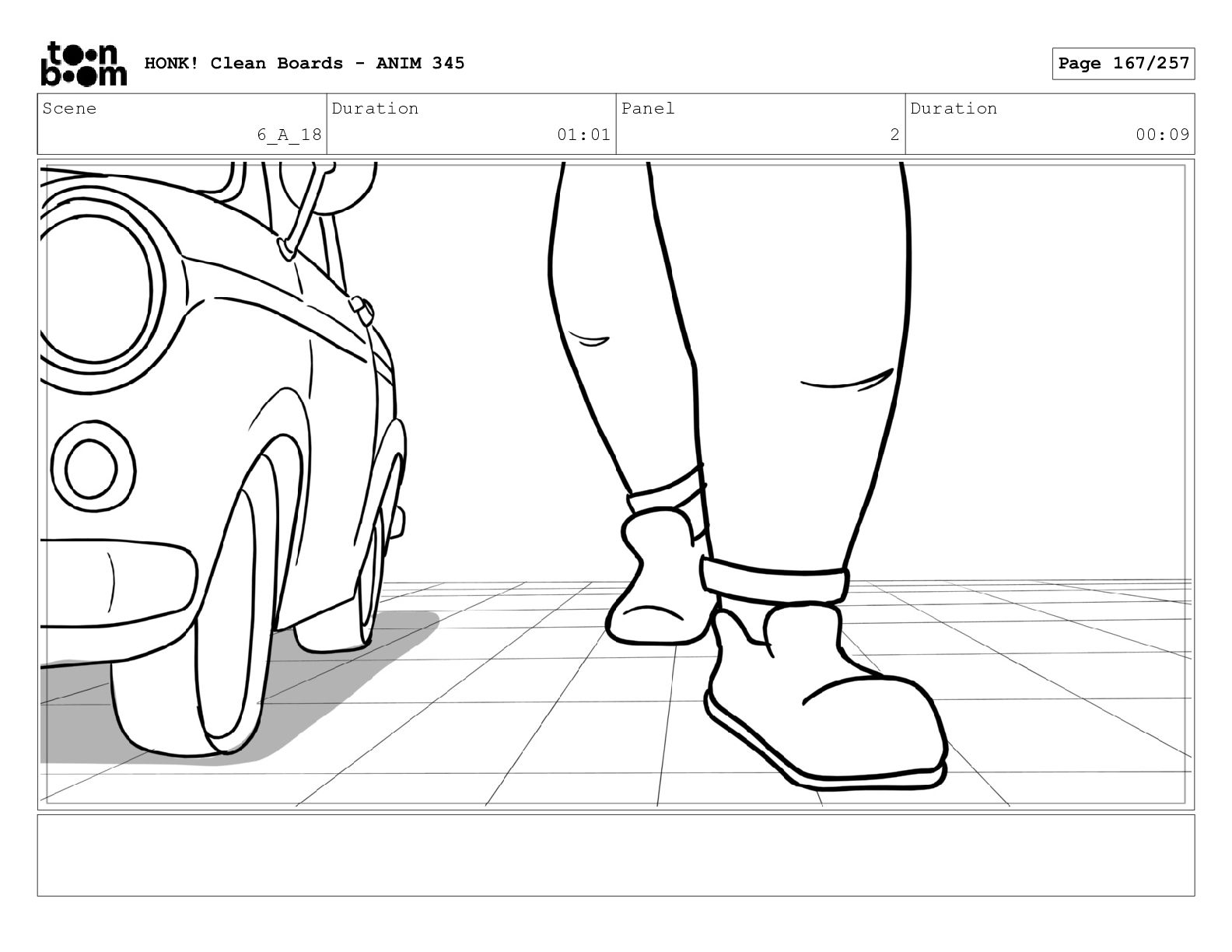Click the panel number 2 value

[894, 135]
